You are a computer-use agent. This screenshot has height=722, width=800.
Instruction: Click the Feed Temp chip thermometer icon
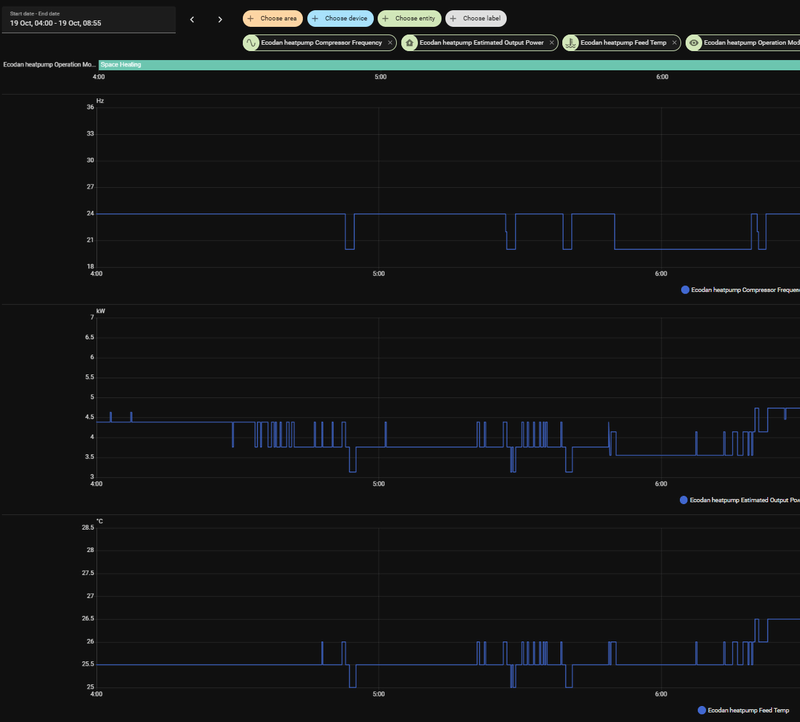(570, 43)
